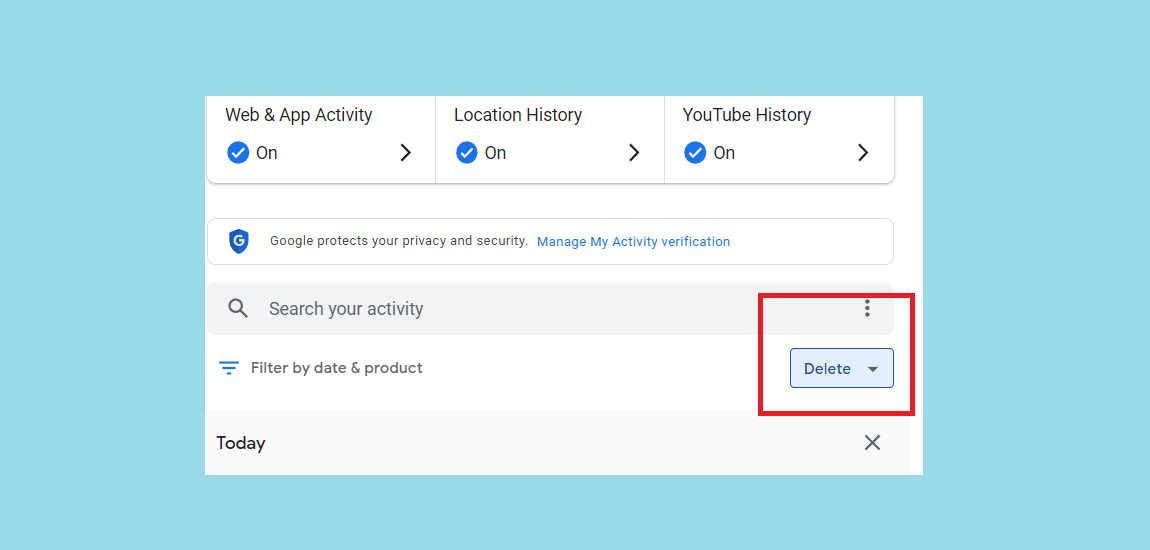Click the Location History chevron arrow
This screenshot has width=1150, height=550.
[634, 153]
